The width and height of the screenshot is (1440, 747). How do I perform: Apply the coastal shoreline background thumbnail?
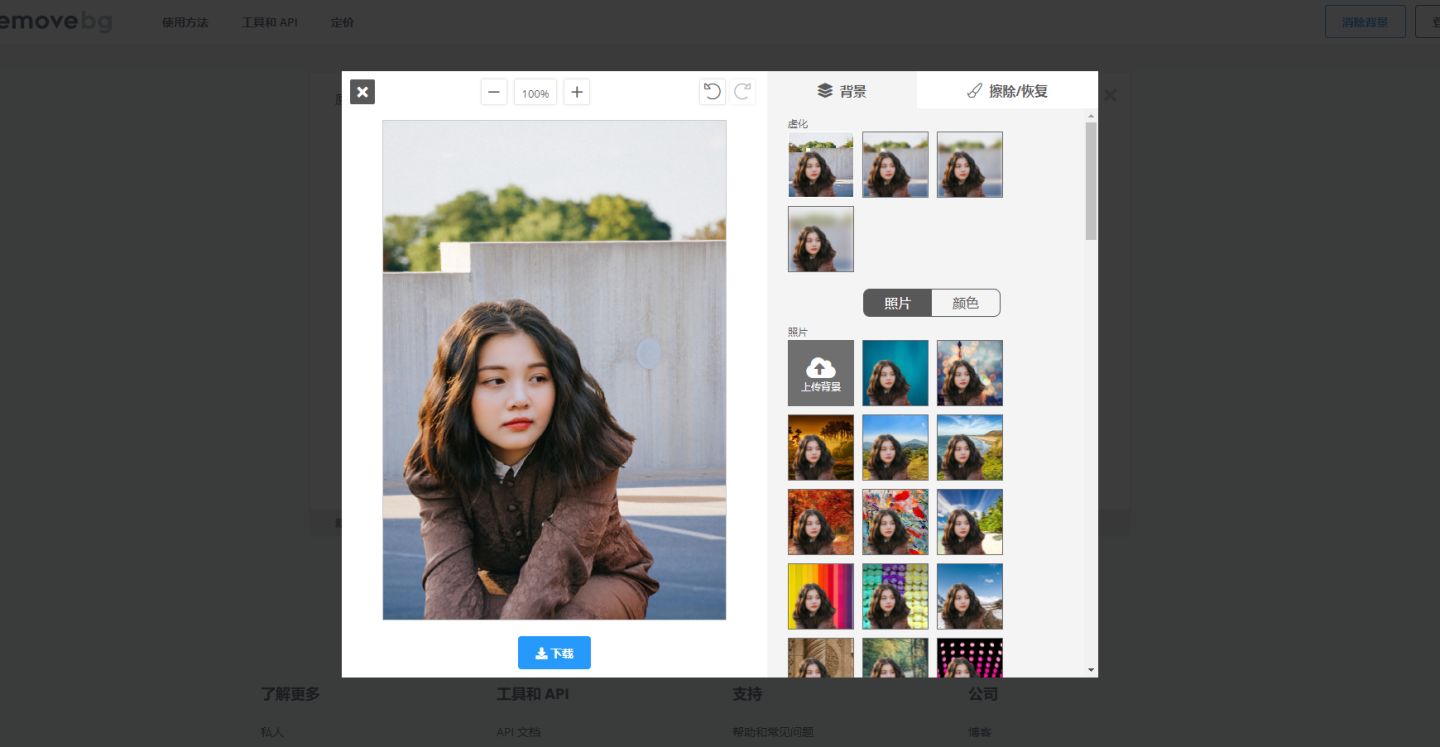[x=970, y=448]
